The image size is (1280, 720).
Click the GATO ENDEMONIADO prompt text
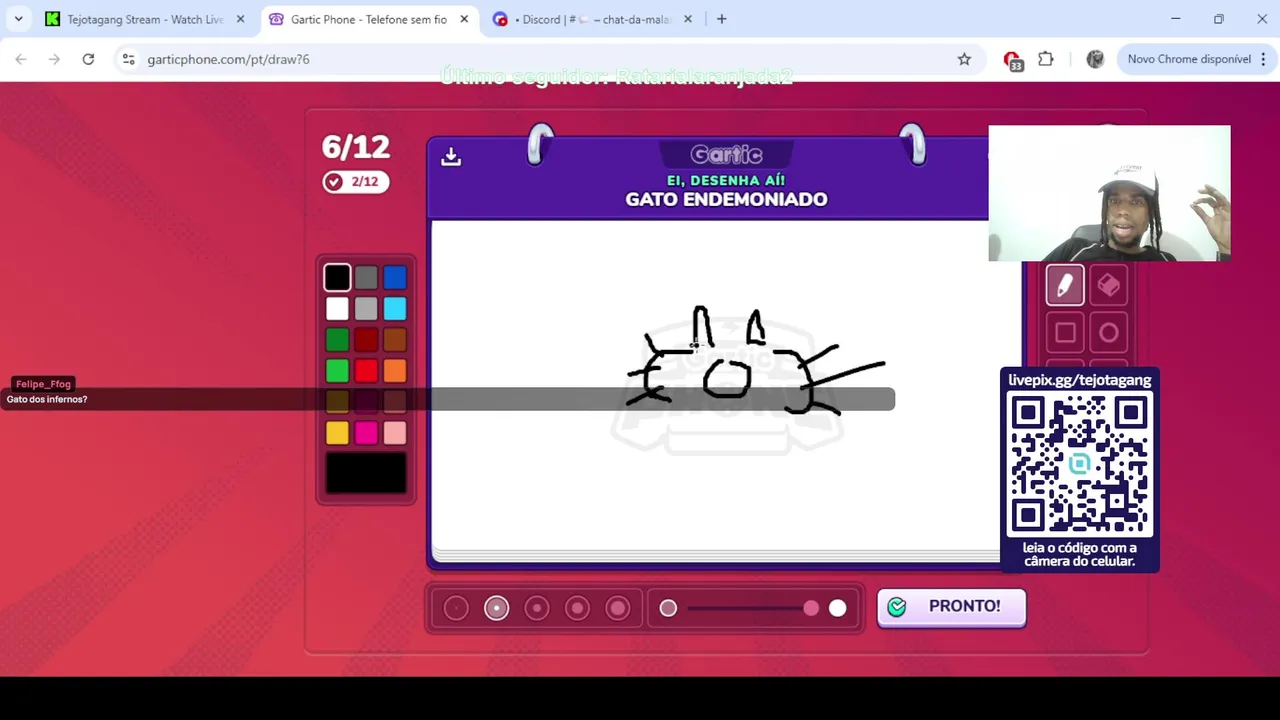coord(726,199)
